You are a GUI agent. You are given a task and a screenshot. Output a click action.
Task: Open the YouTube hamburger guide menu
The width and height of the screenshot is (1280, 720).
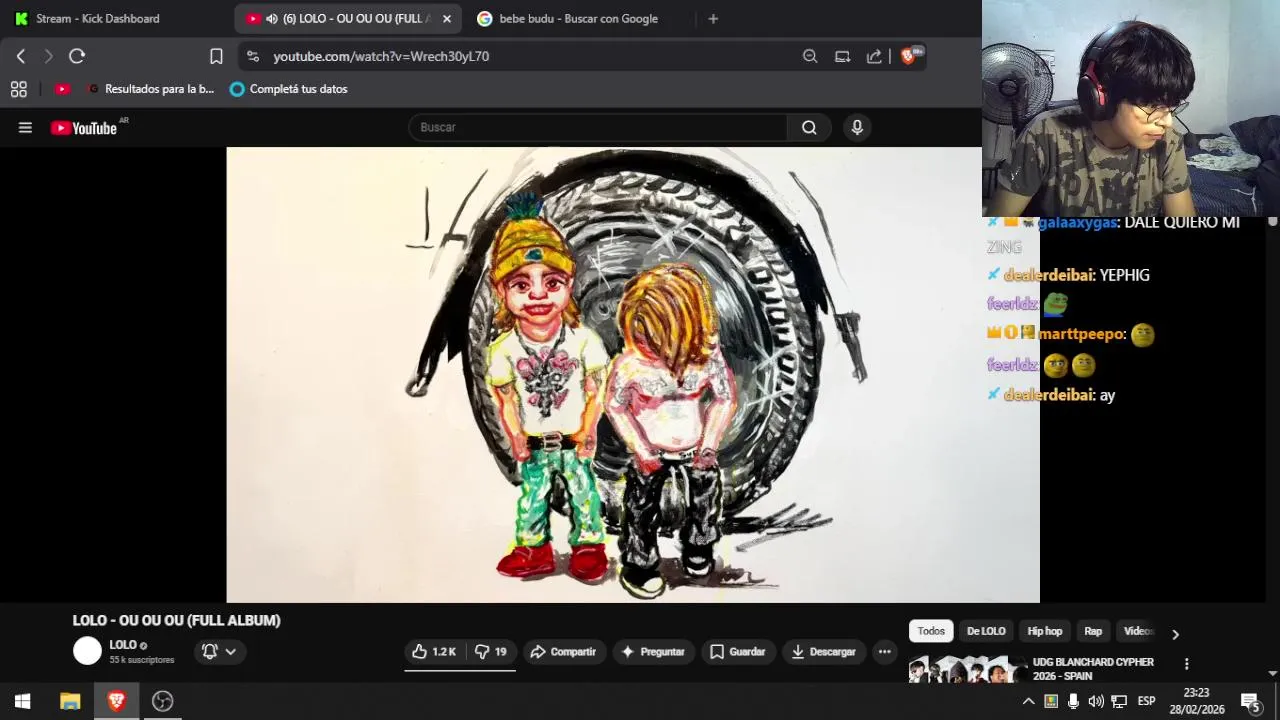pos(25,127)
